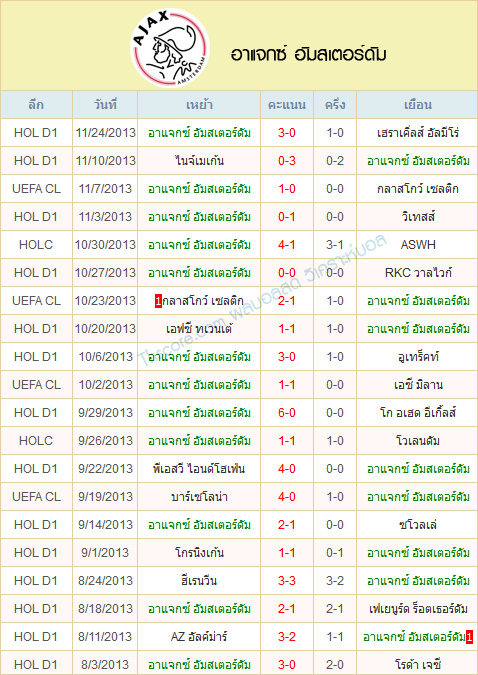
Task: Open the 2-1 score on 10/23/2013
Action: [x=287, y=300]
